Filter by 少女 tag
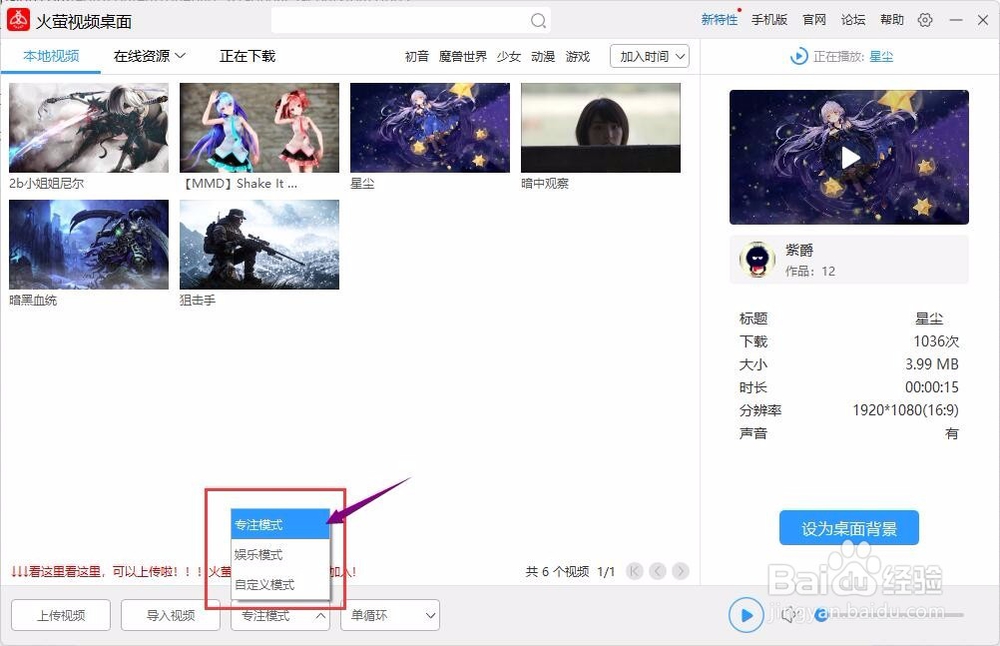 [509, 57]
